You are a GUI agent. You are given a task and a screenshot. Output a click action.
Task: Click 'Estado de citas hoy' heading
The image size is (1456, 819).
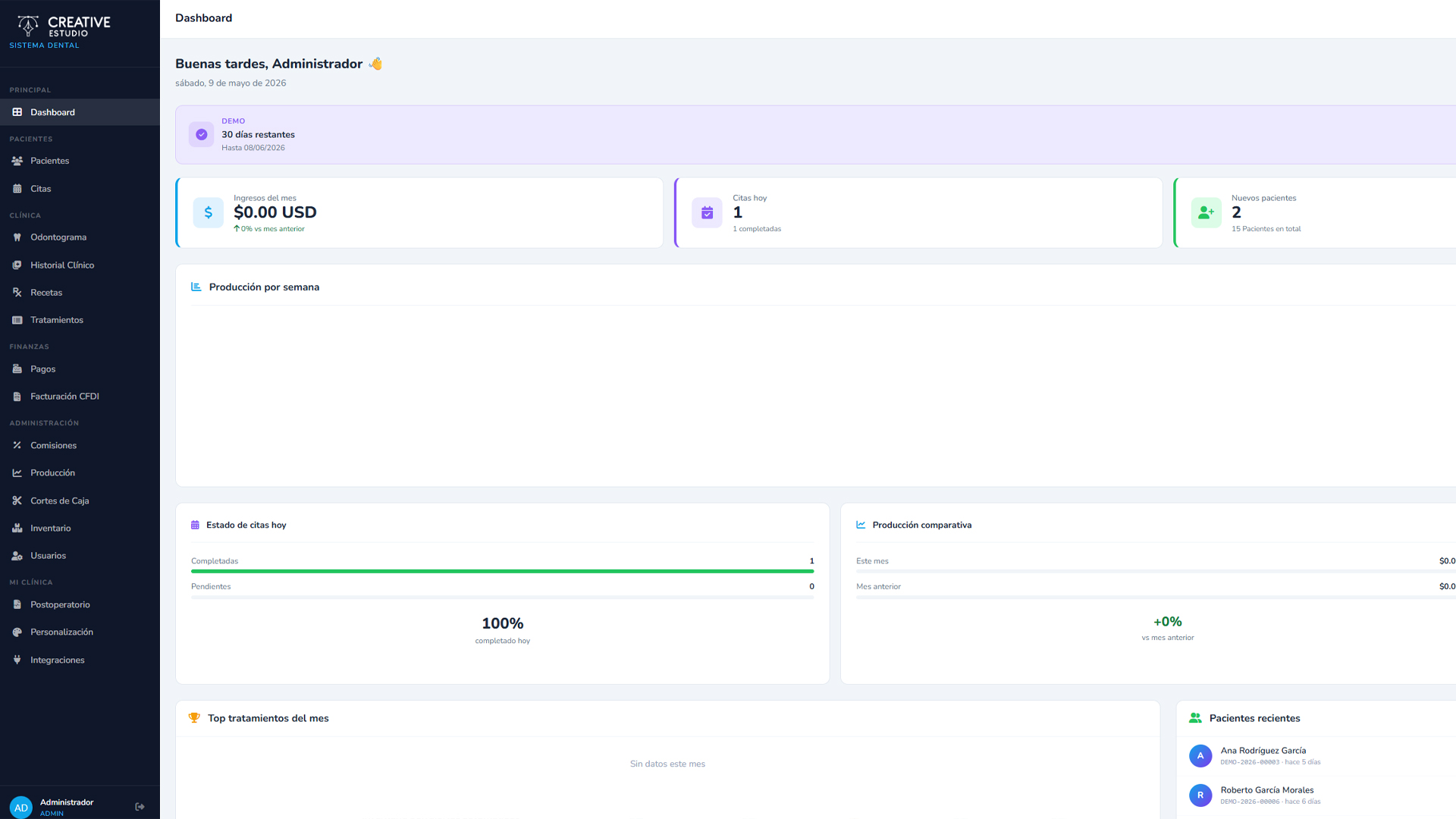246,525
